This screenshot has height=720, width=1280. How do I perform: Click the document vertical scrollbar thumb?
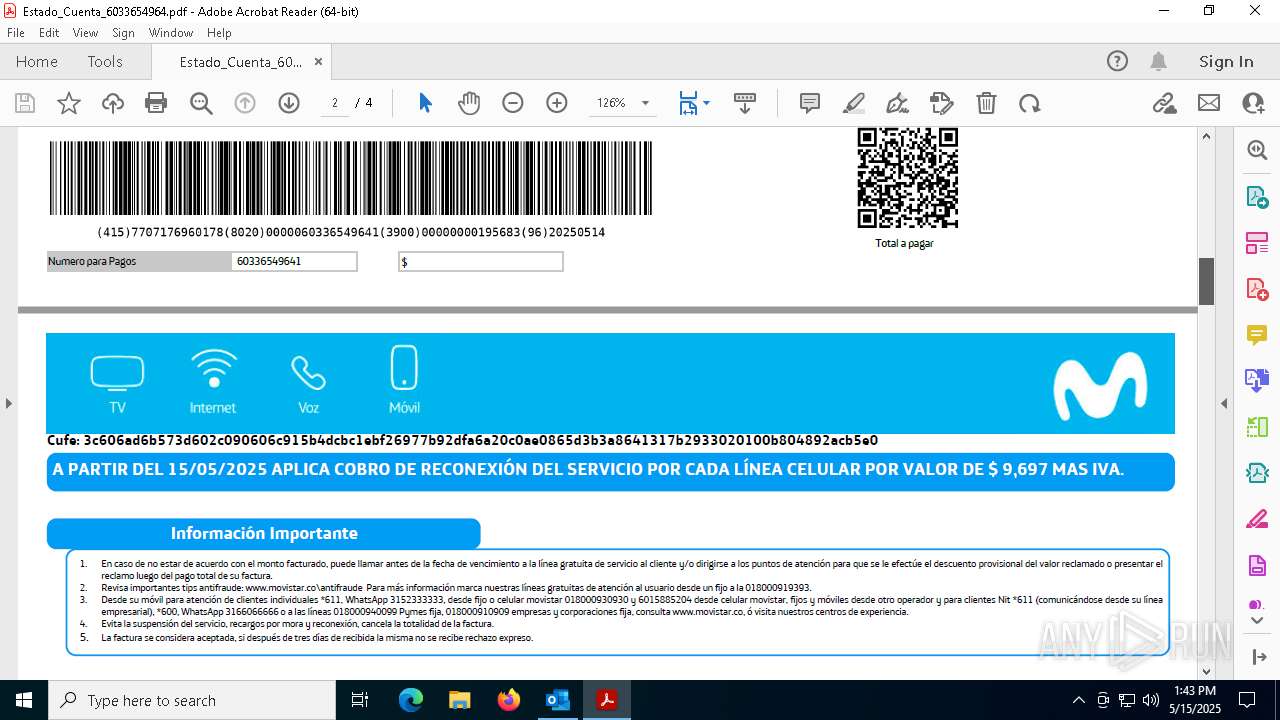pos(1206,281)
